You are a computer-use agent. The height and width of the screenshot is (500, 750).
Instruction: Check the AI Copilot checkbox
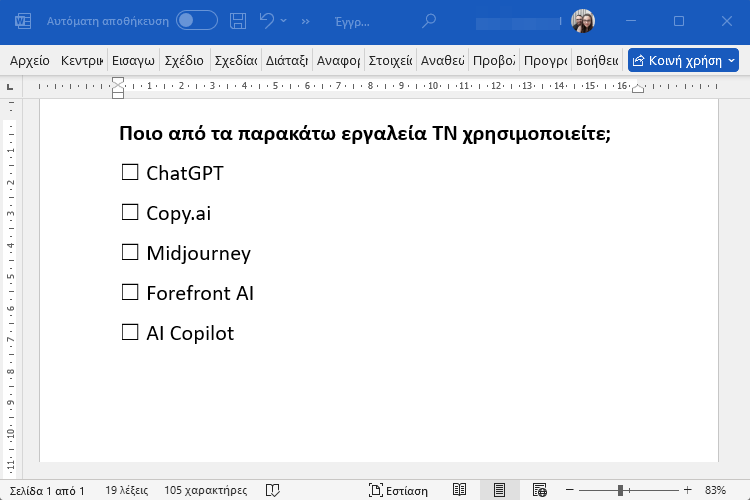point(130,332)
